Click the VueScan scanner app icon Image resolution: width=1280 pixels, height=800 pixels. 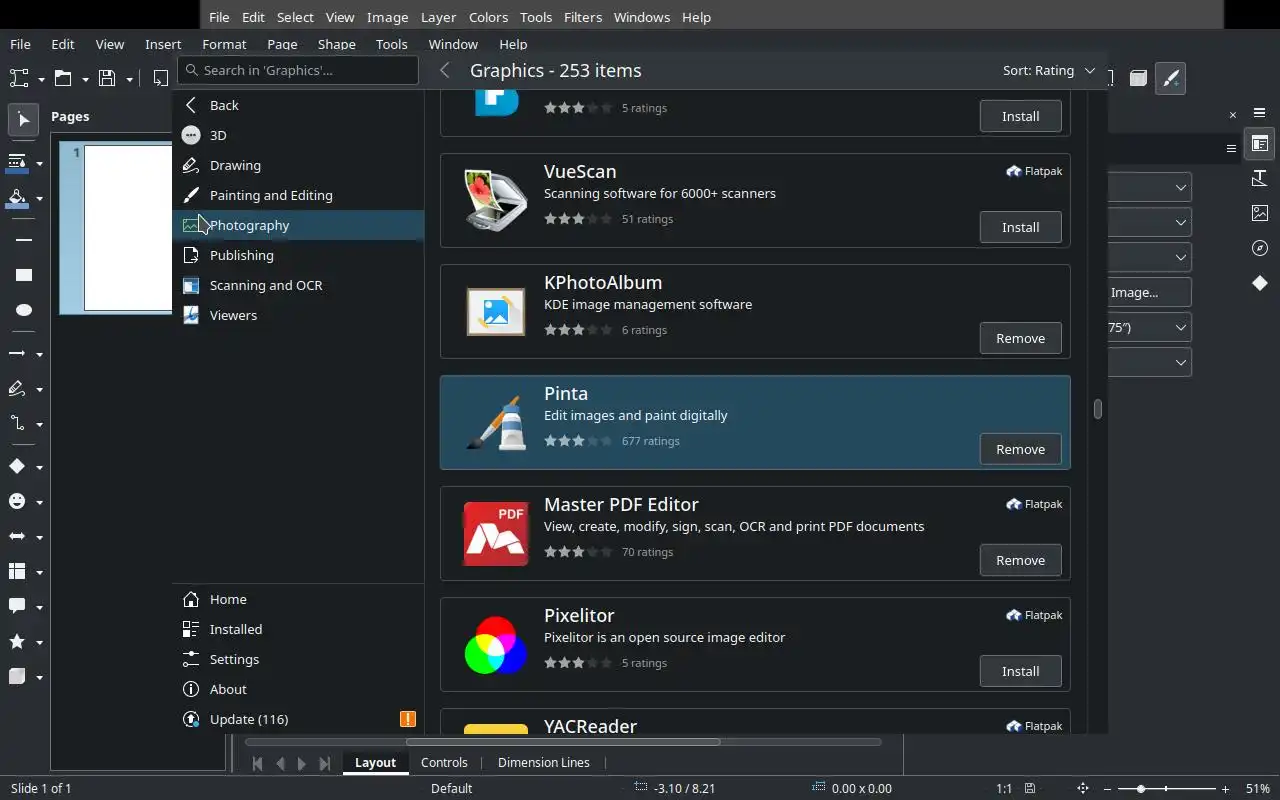496,200
